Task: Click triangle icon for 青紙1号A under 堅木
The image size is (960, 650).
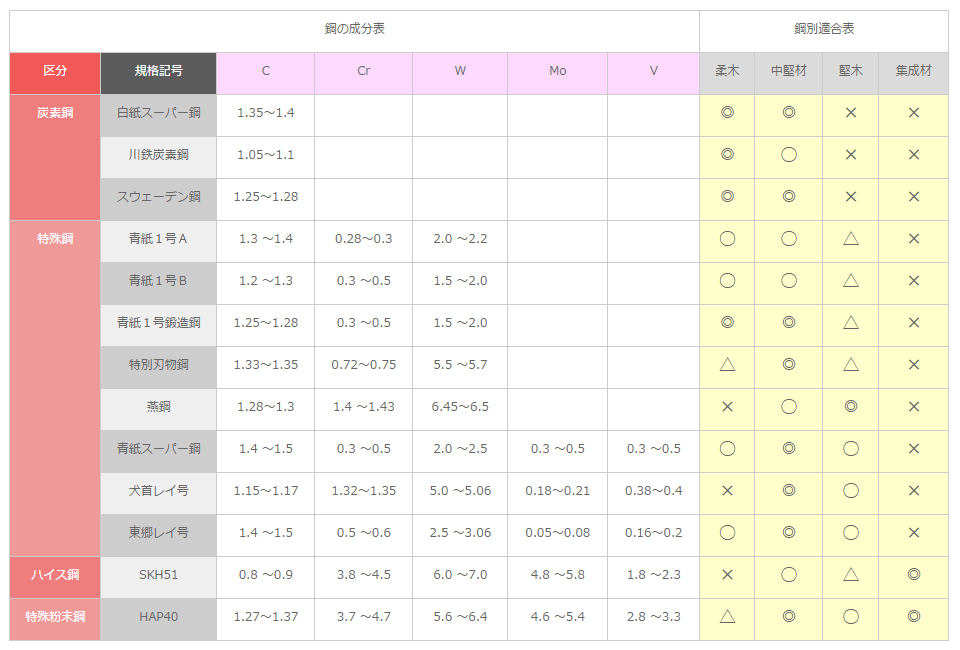Action: (851, 239)
